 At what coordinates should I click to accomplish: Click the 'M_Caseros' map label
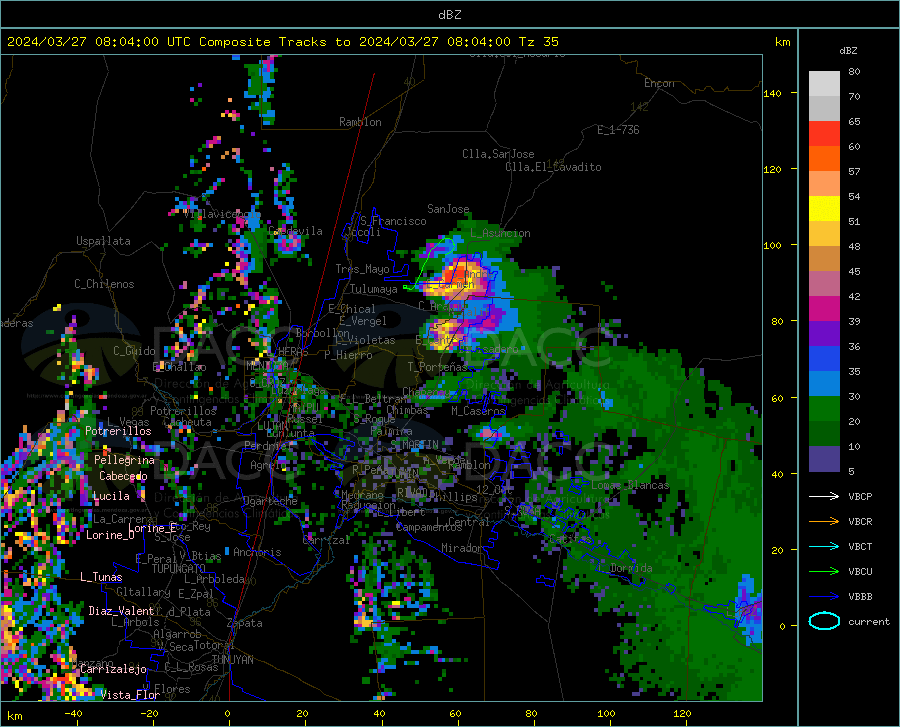pyautogui.click(x=478, y=411)
